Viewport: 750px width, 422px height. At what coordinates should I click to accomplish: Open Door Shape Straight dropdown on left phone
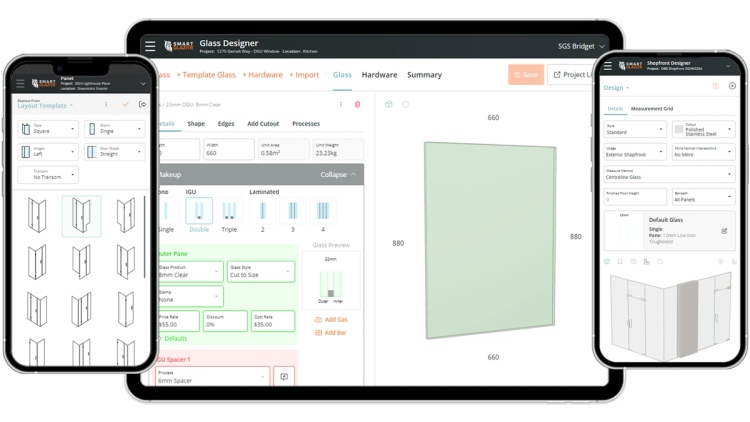click(x=115, y=152)
